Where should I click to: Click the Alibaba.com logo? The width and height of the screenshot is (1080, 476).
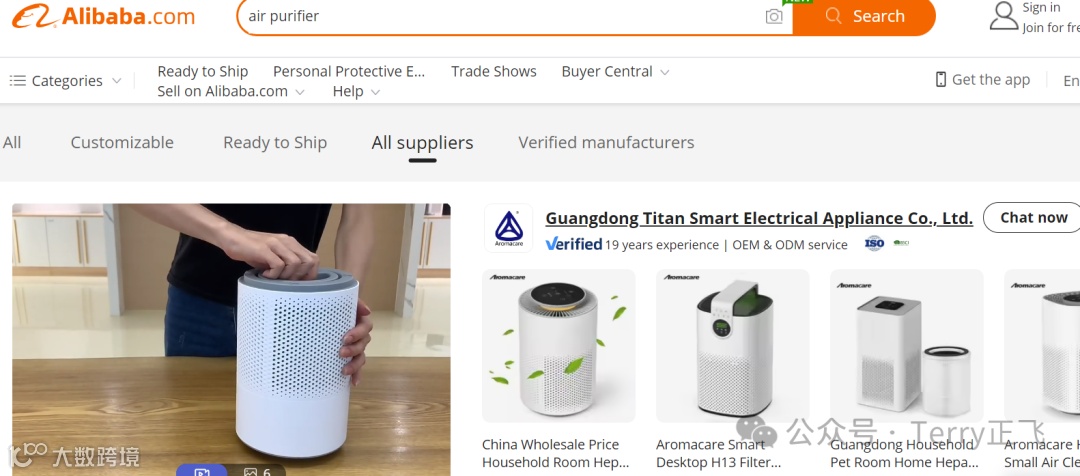(x=103, y=16)
